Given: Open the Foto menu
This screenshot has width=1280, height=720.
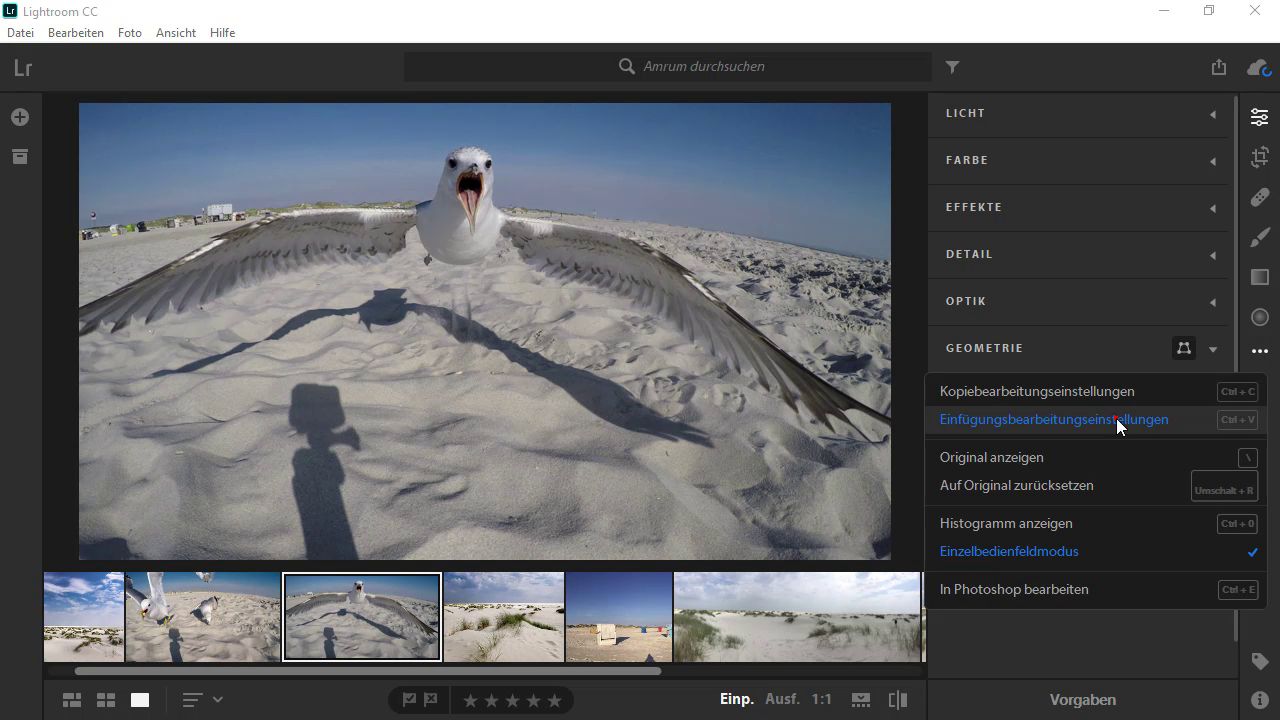Looking at the screenshot, I should click(x=130, y=33).
